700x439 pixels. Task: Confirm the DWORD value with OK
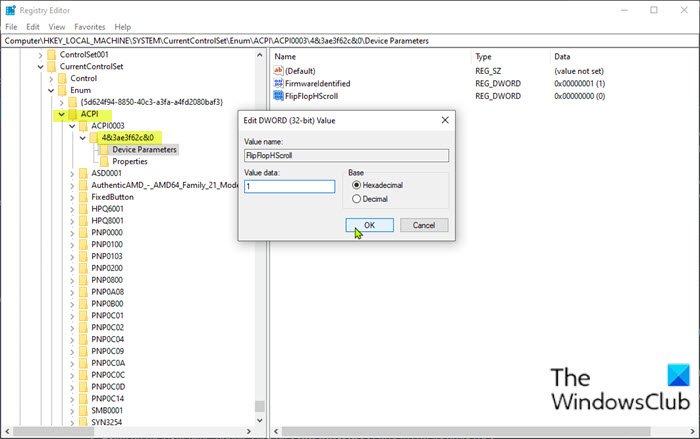pyautogui.click(x=370, y=225)
